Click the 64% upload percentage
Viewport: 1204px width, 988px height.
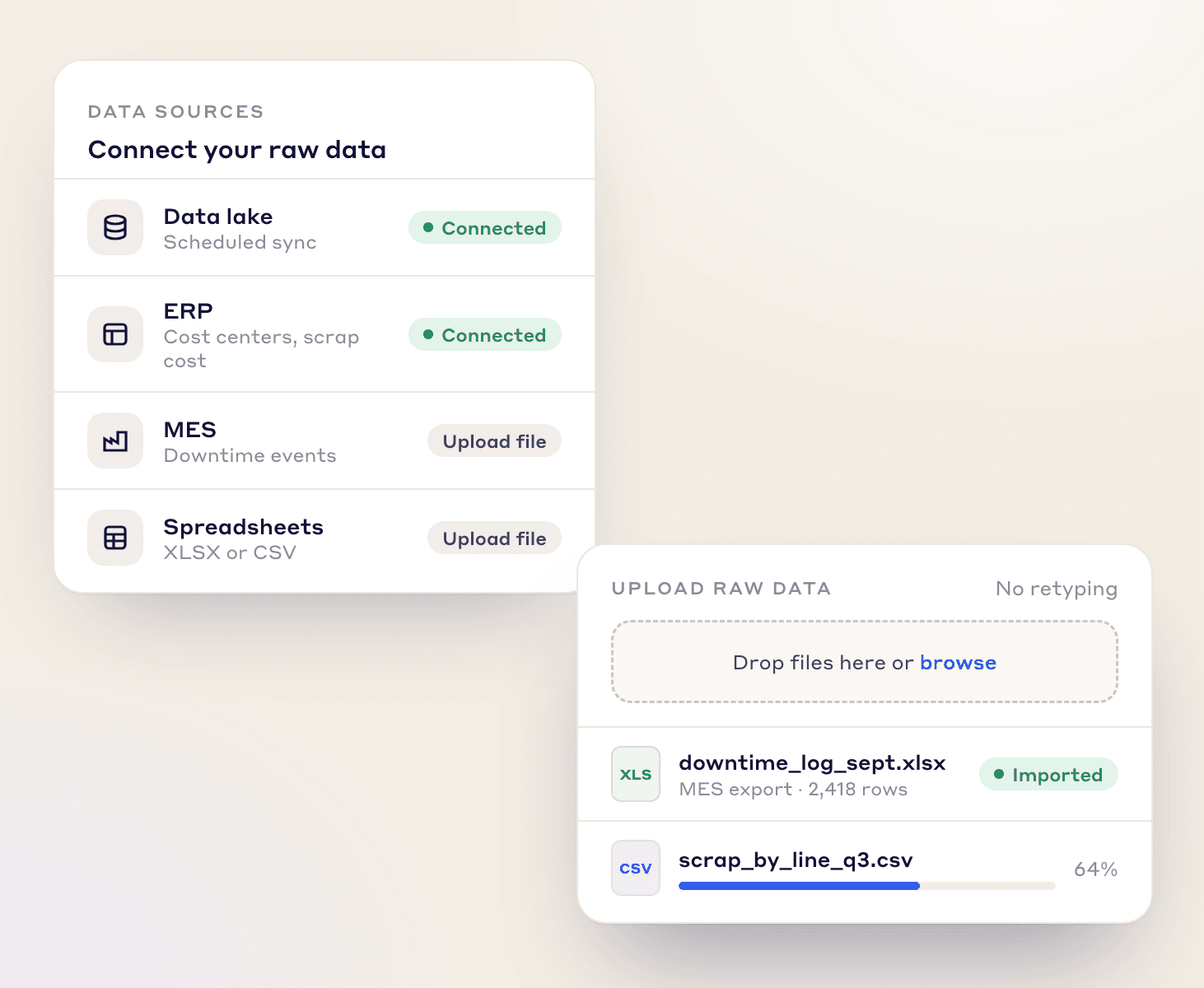coord(1095,869)
